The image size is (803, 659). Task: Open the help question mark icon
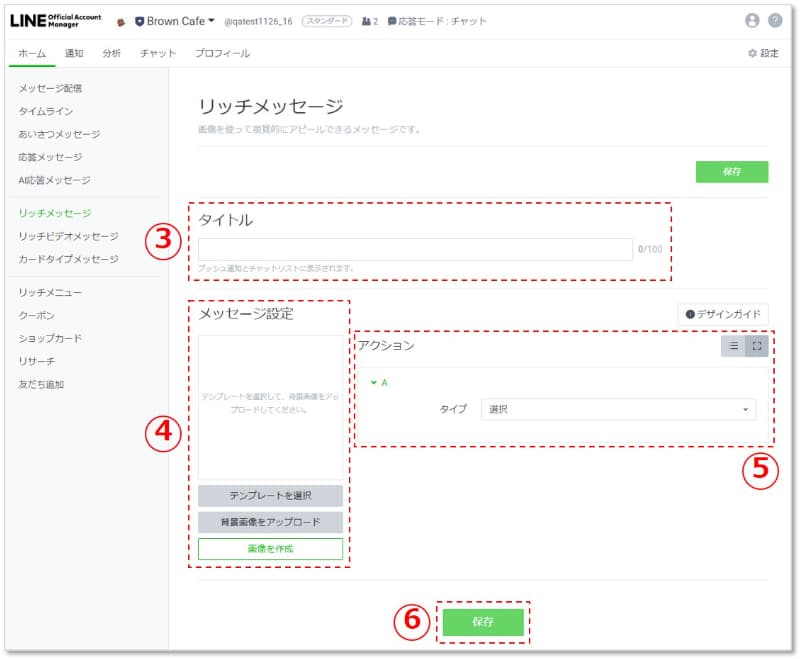click(775, 20)
